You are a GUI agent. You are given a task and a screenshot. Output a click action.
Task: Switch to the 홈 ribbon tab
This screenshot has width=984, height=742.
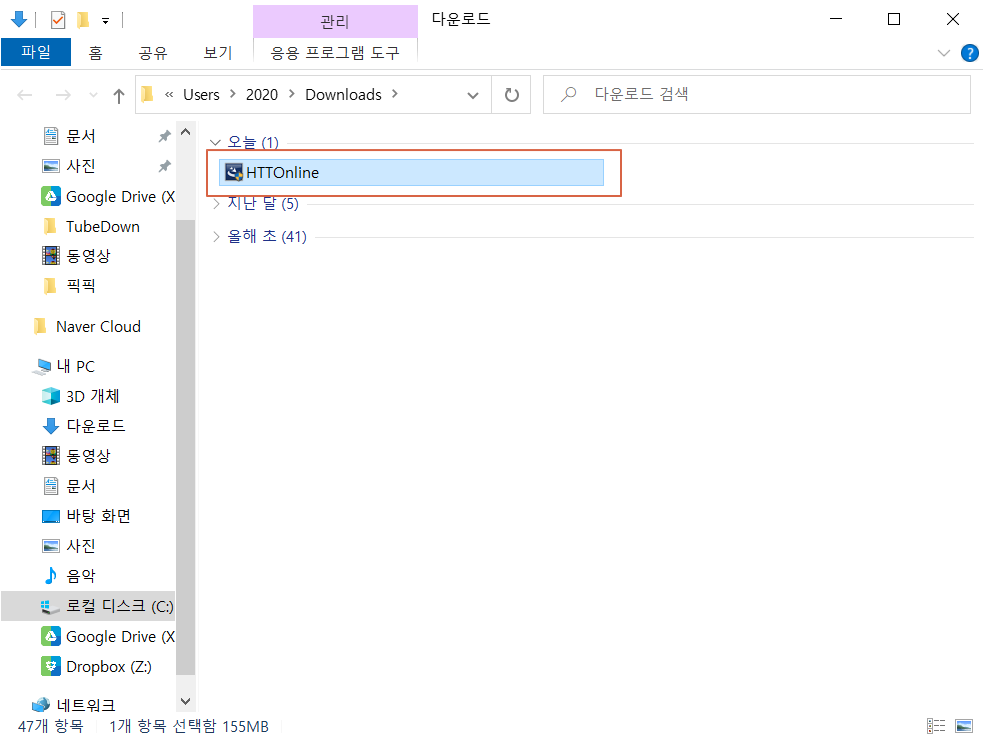pyautogui.click(x=95, y=53)
